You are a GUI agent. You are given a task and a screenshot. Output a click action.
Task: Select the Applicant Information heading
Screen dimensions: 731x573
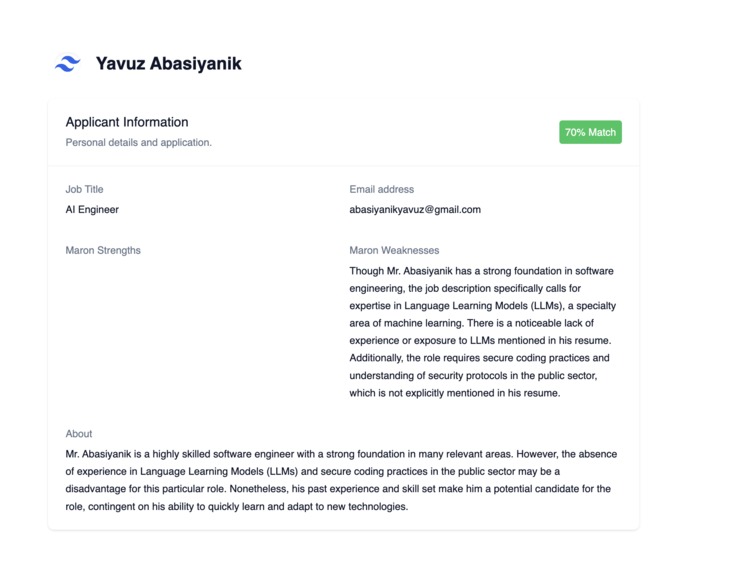pyautogui.click(x=127, y=122)
